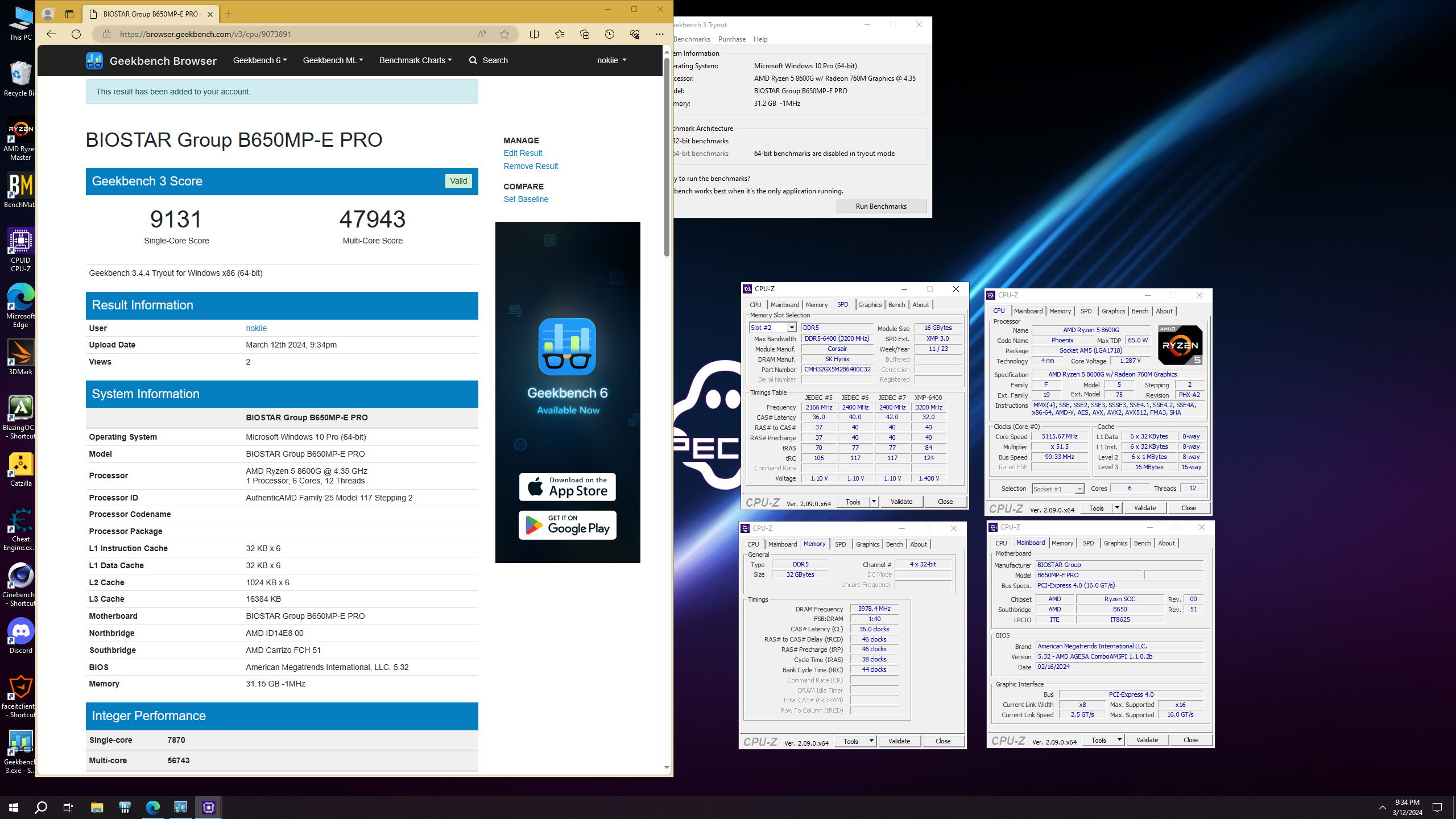Select the About tab in Memory CPU-Z window

click(x=919, y=544)
